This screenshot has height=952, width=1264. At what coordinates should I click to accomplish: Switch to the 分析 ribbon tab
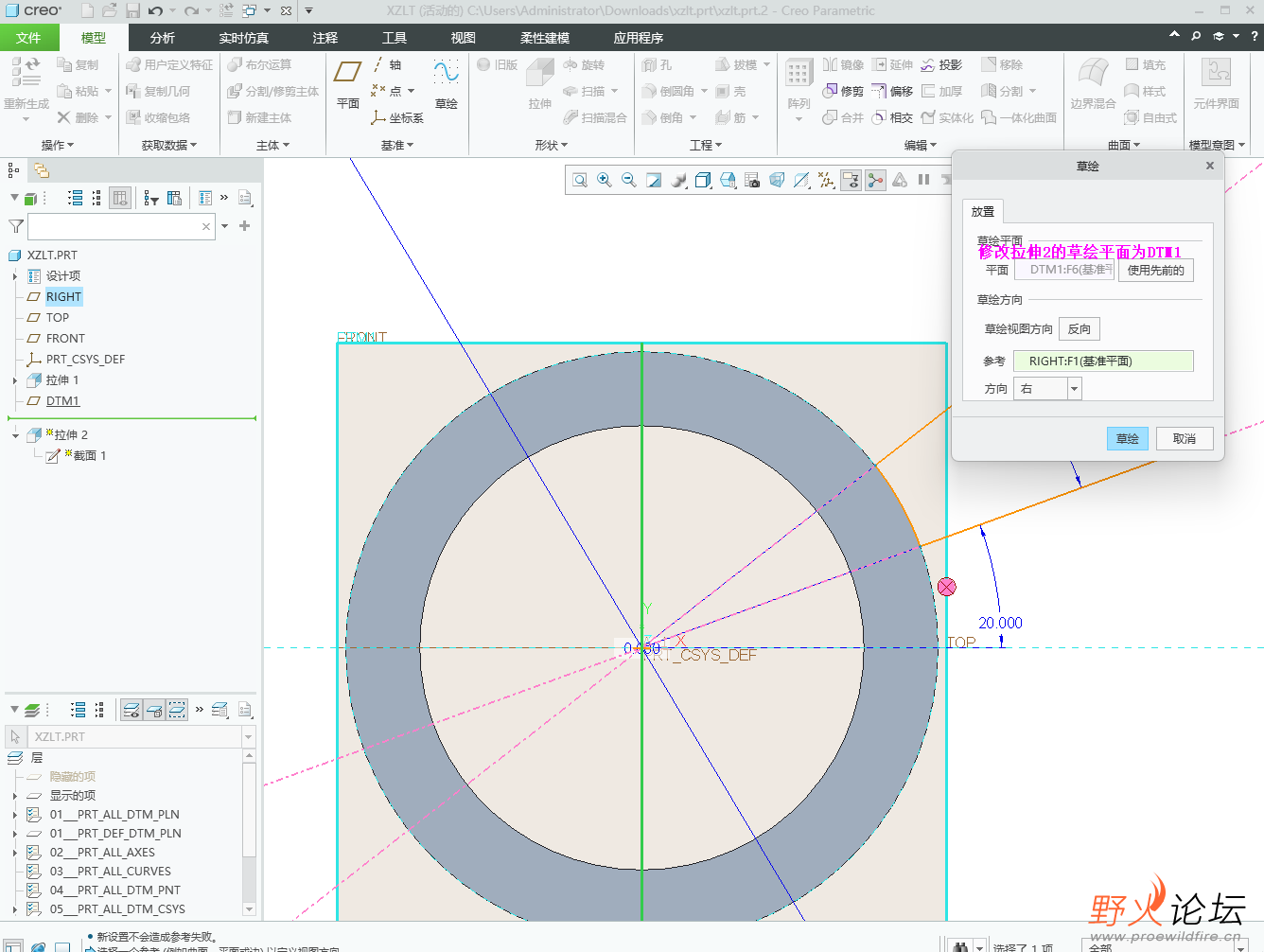tap(163, 38)
